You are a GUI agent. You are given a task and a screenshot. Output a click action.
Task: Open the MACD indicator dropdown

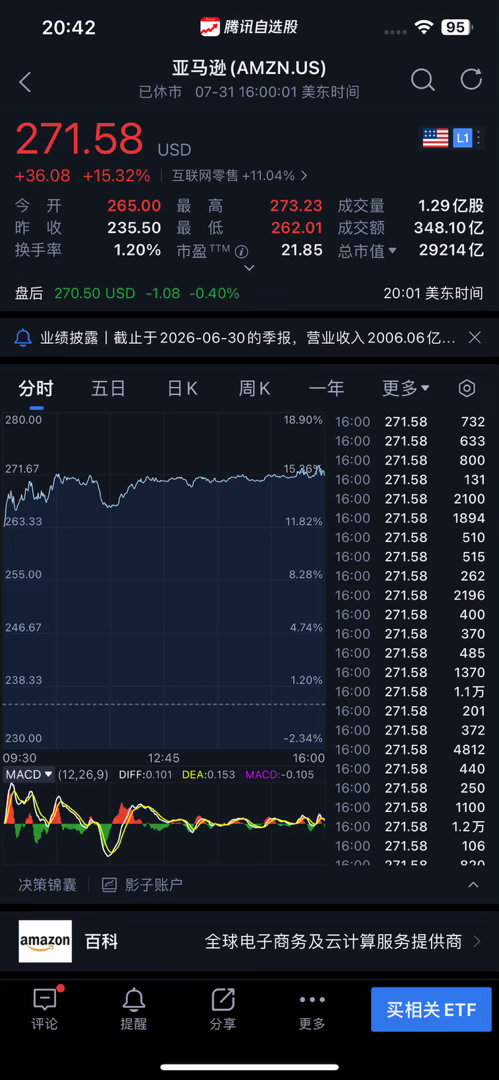click(29, 774)
